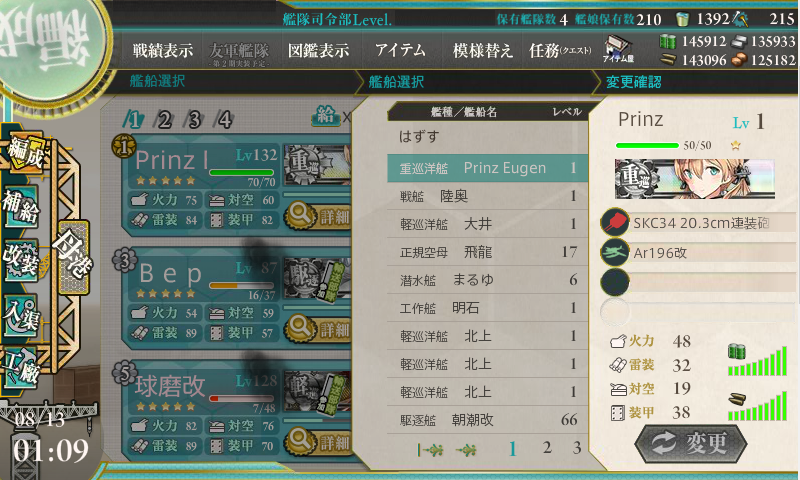This screenshot has height=480, width=800.
Task: Open the 改装 remodel sidebar icon
Action: (21, 260)
